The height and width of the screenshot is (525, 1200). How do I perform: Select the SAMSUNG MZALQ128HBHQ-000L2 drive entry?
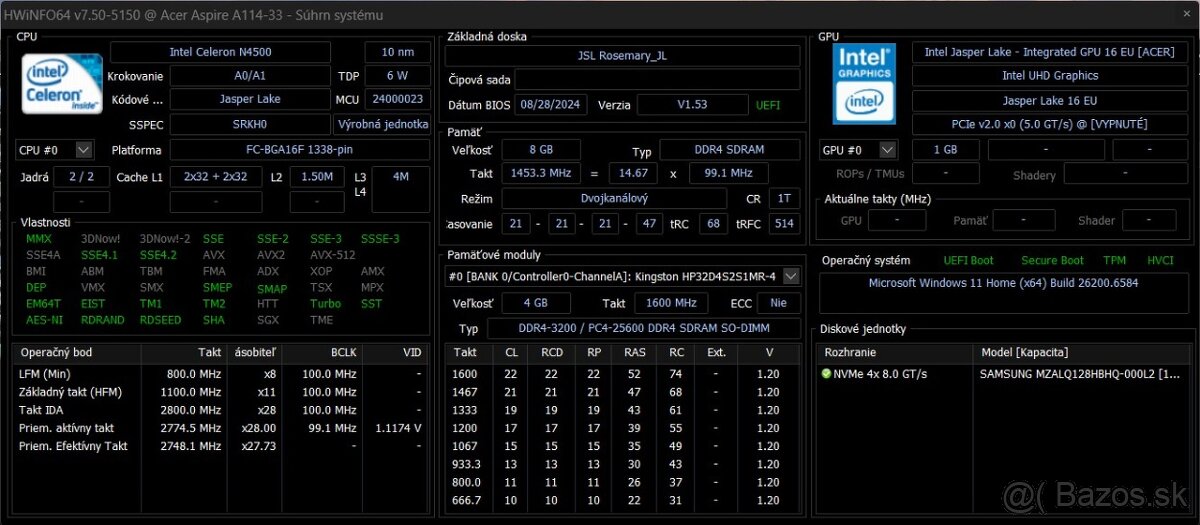(x=1080, y=374)
